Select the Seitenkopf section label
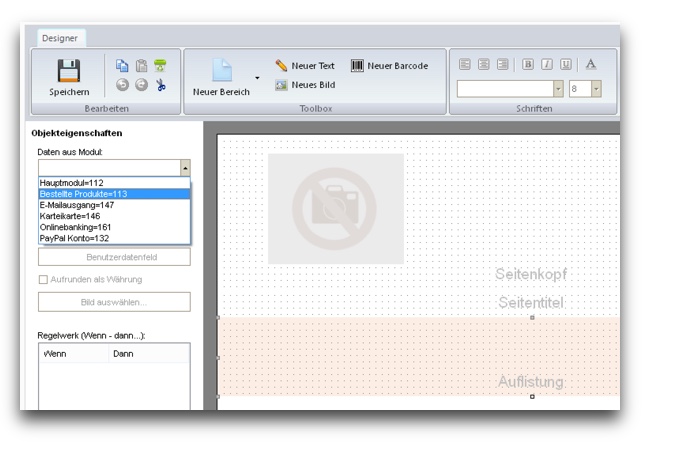 click(x=531, y=274)
